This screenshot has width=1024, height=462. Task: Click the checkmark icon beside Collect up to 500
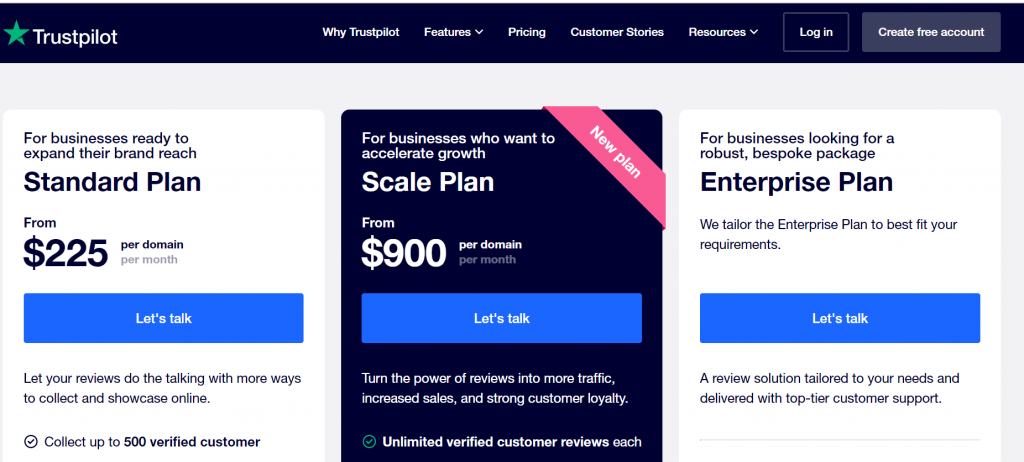(x=30, y=441)
